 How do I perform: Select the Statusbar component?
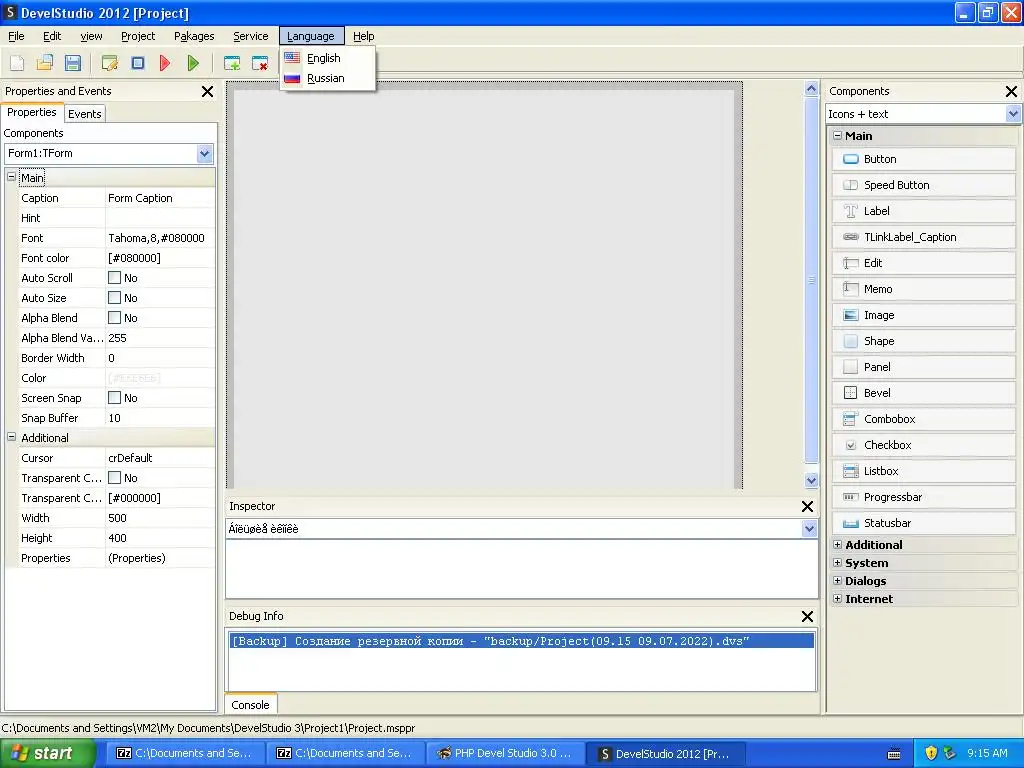coord(923,523)
